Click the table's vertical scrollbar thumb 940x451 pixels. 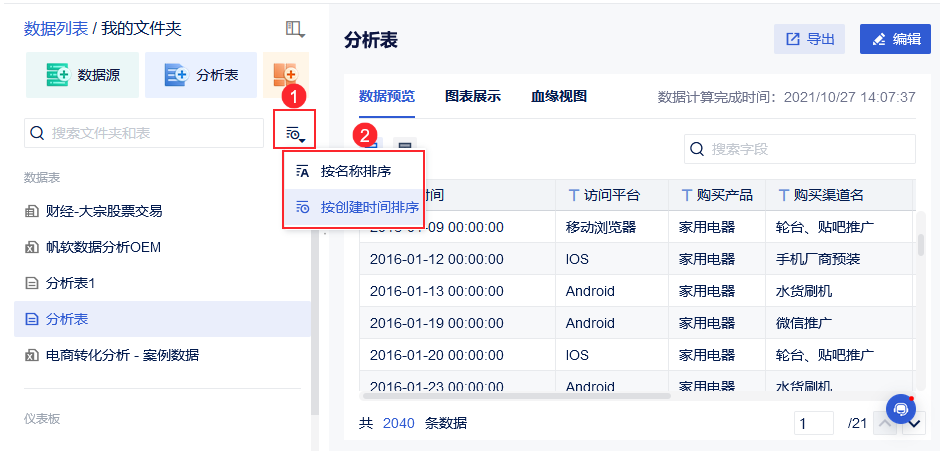point(921,245)
